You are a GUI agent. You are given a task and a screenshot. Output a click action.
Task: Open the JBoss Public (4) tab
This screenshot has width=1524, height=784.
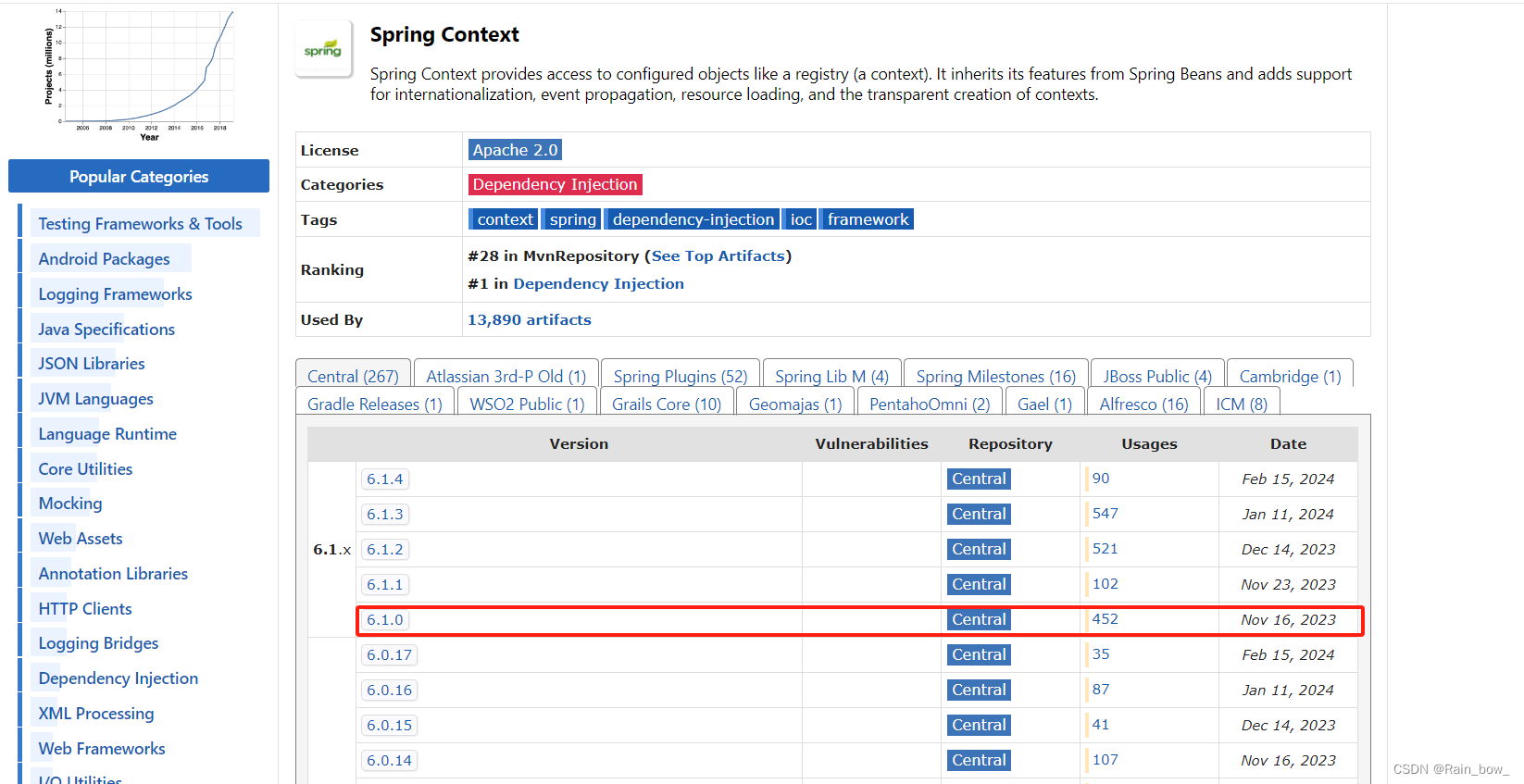(1157, 376)
